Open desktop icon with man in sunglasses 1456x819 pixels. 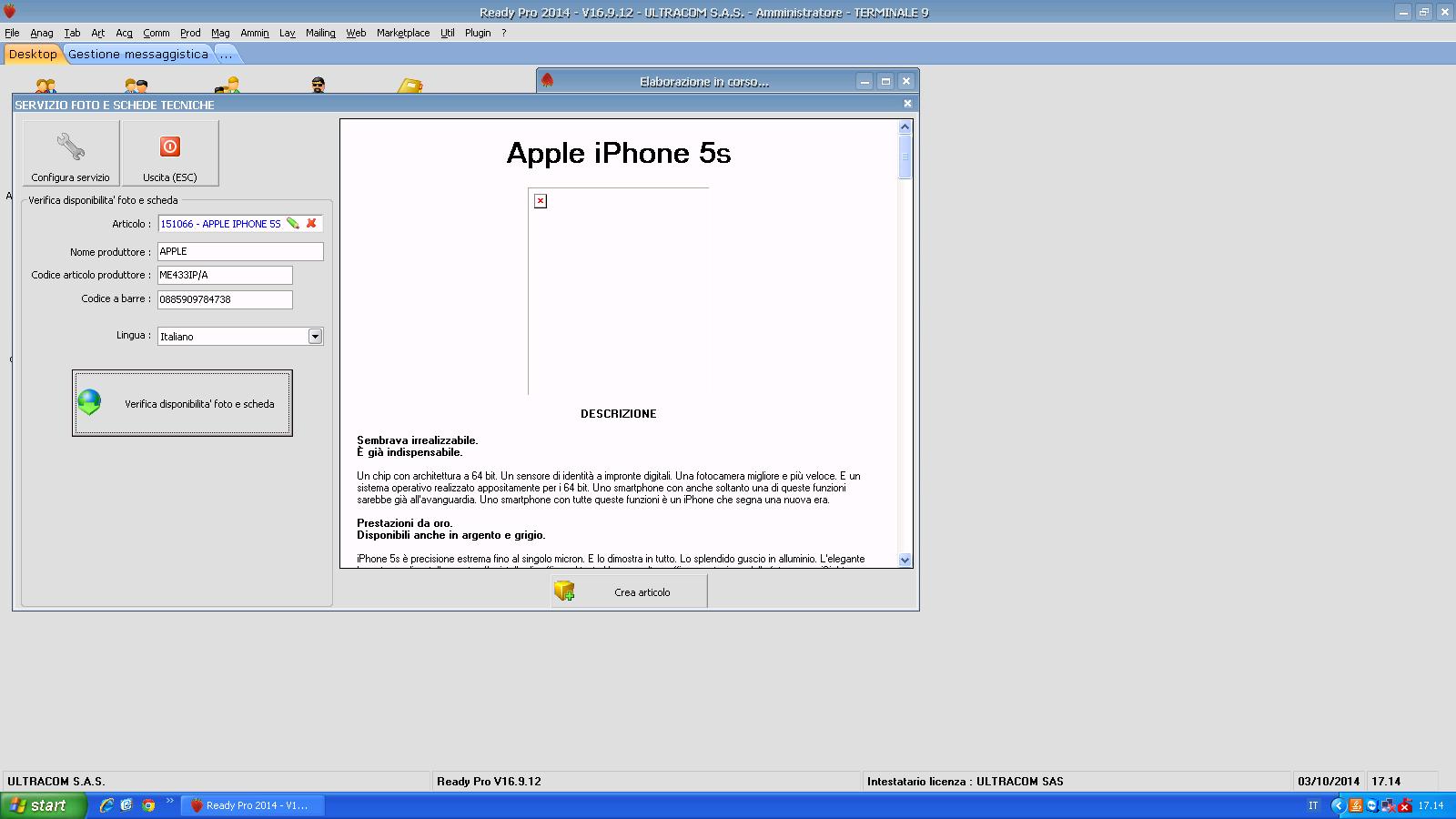click(x=318, y=86)
